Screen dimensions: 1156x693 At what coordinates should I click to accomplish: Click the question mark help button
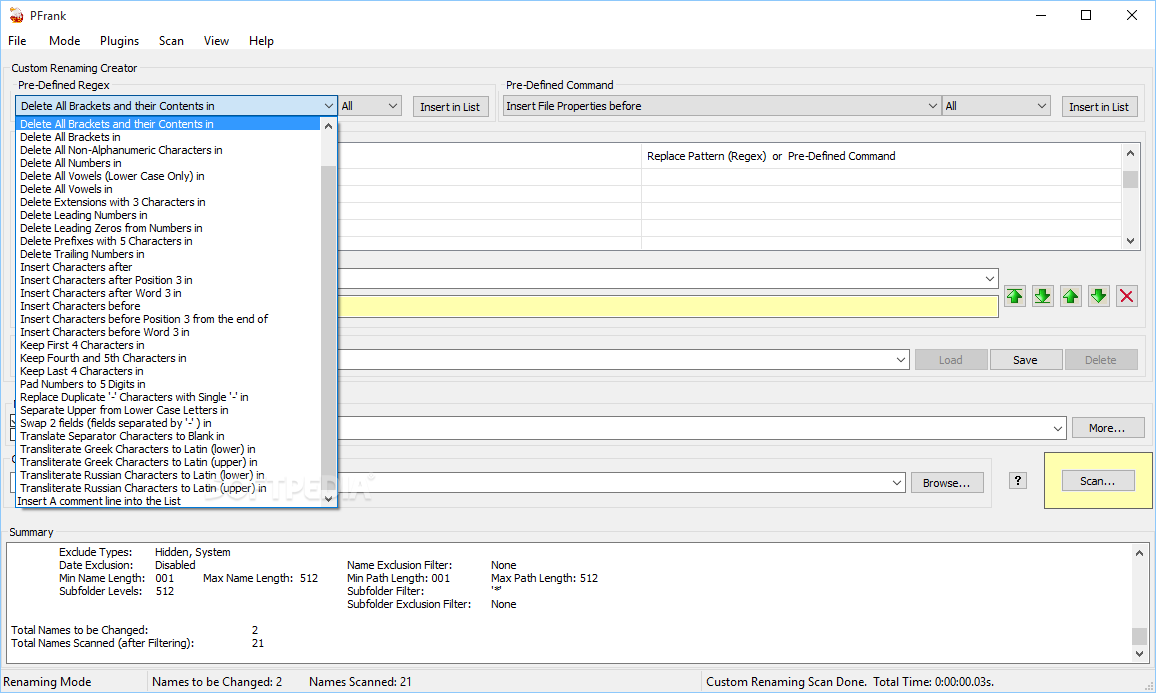[1018, 481]
